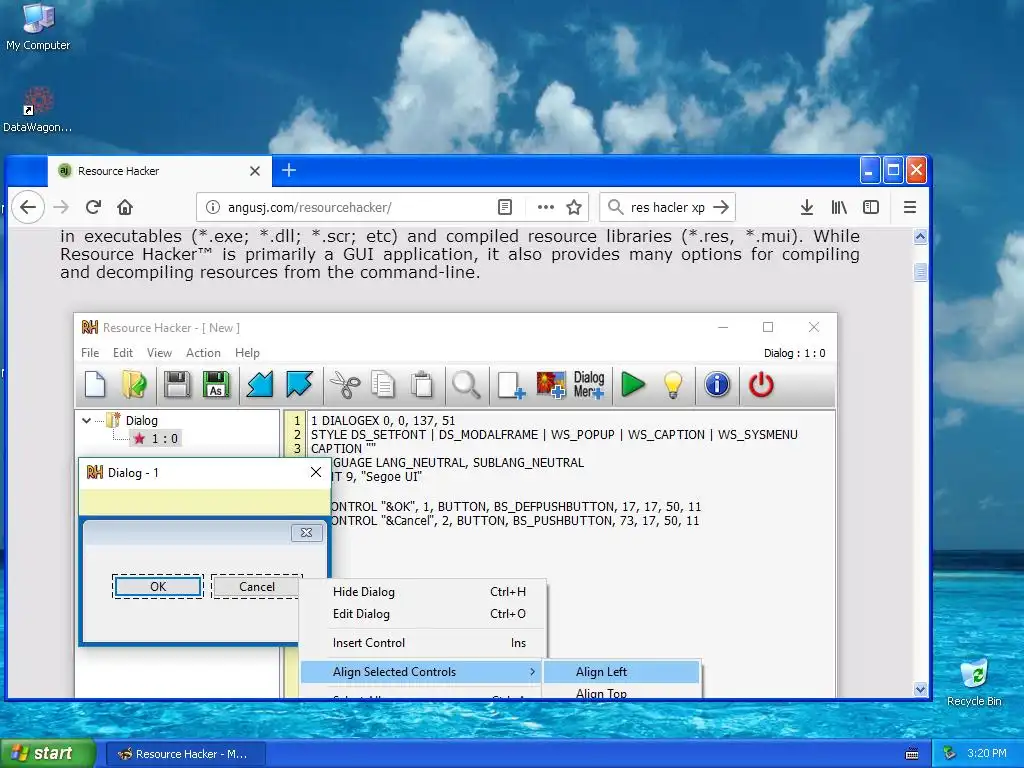
Task: Click the magnifying glass Find icon
Action: click(x=466, y=385)
